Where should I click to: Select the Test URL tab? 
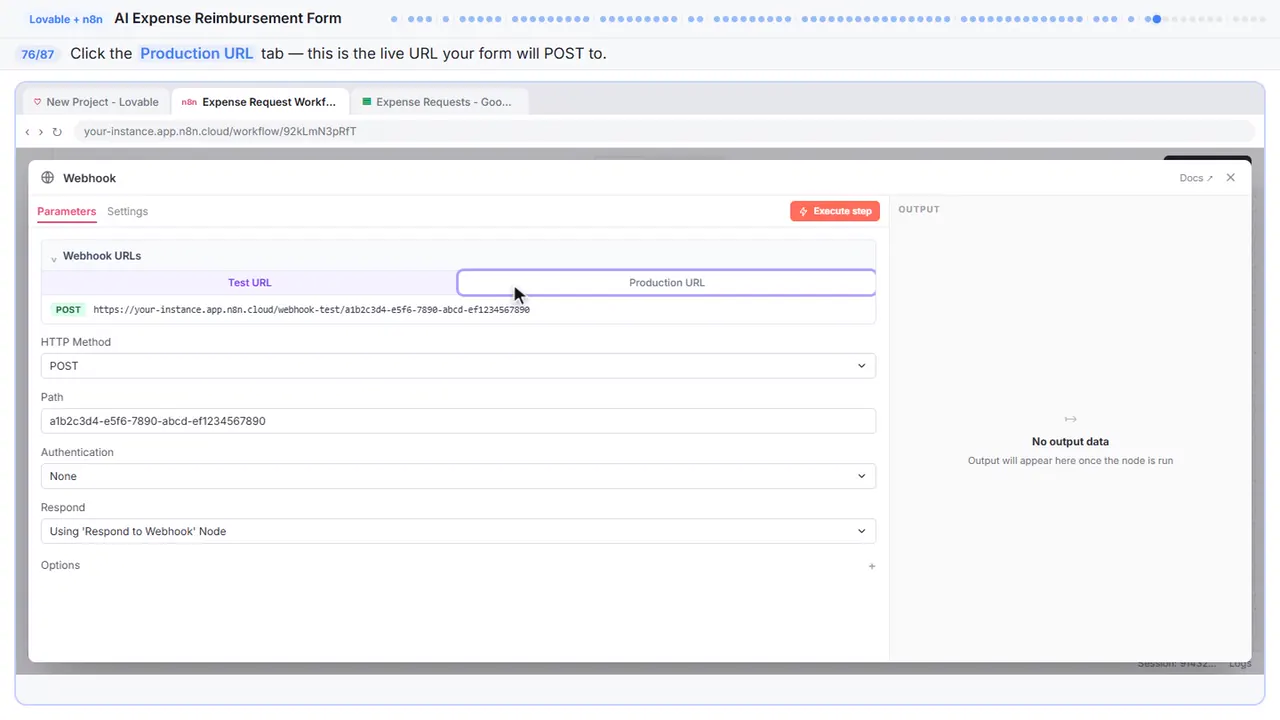(249, 283)
